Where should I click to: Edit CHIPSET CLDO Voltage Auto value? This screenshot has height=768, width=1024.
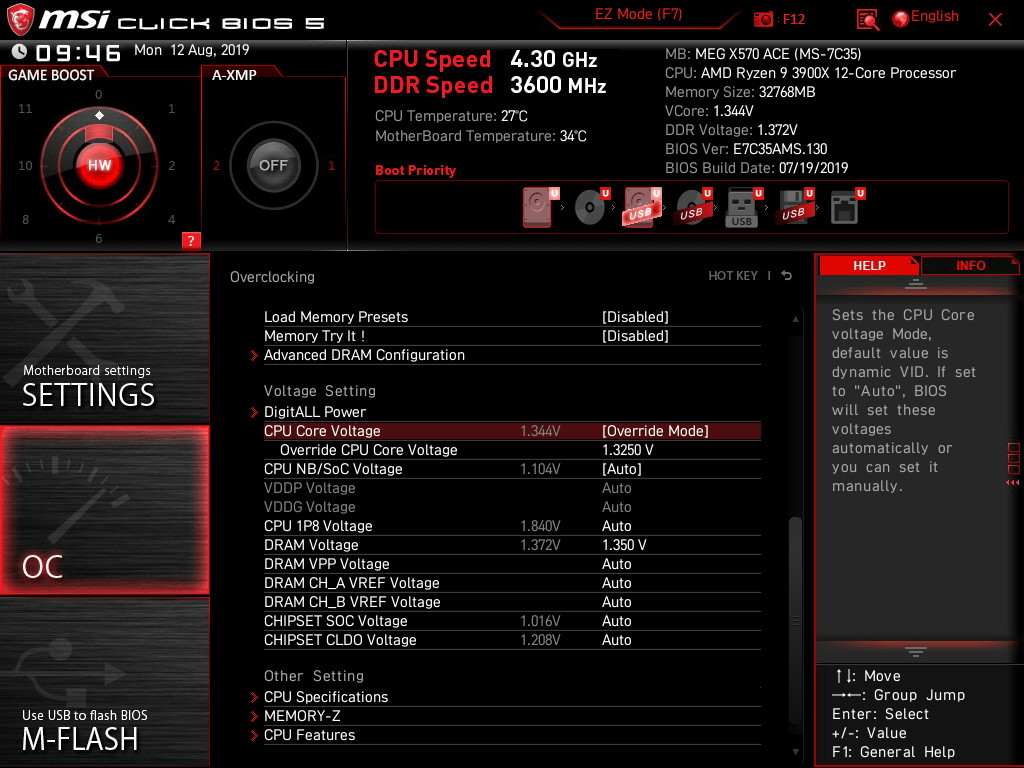click(x=616, y=639)
